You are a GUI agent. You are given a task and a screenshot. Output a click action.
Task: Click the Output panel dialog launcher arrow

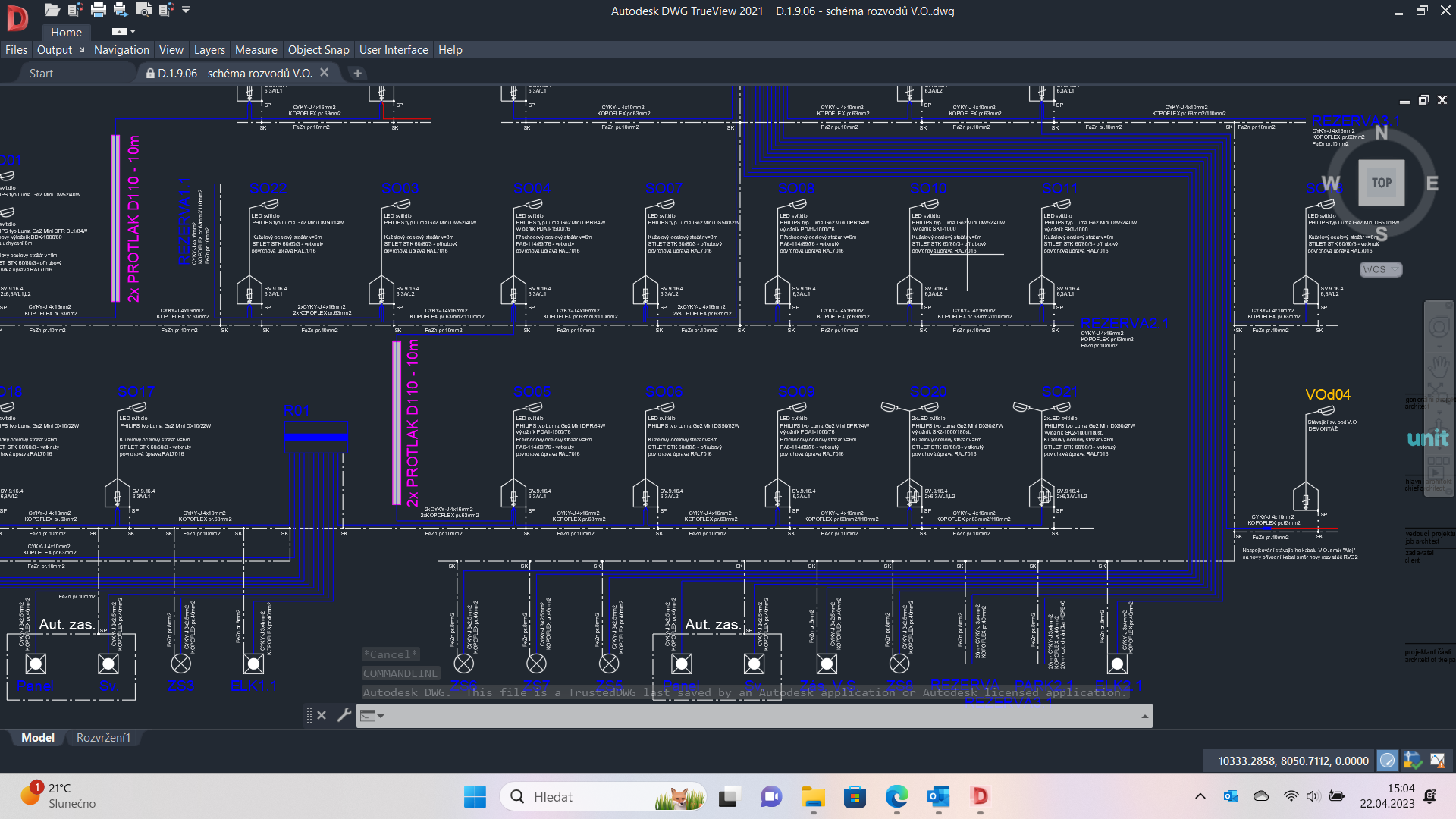pyautogui.click(x=82, y=50)
